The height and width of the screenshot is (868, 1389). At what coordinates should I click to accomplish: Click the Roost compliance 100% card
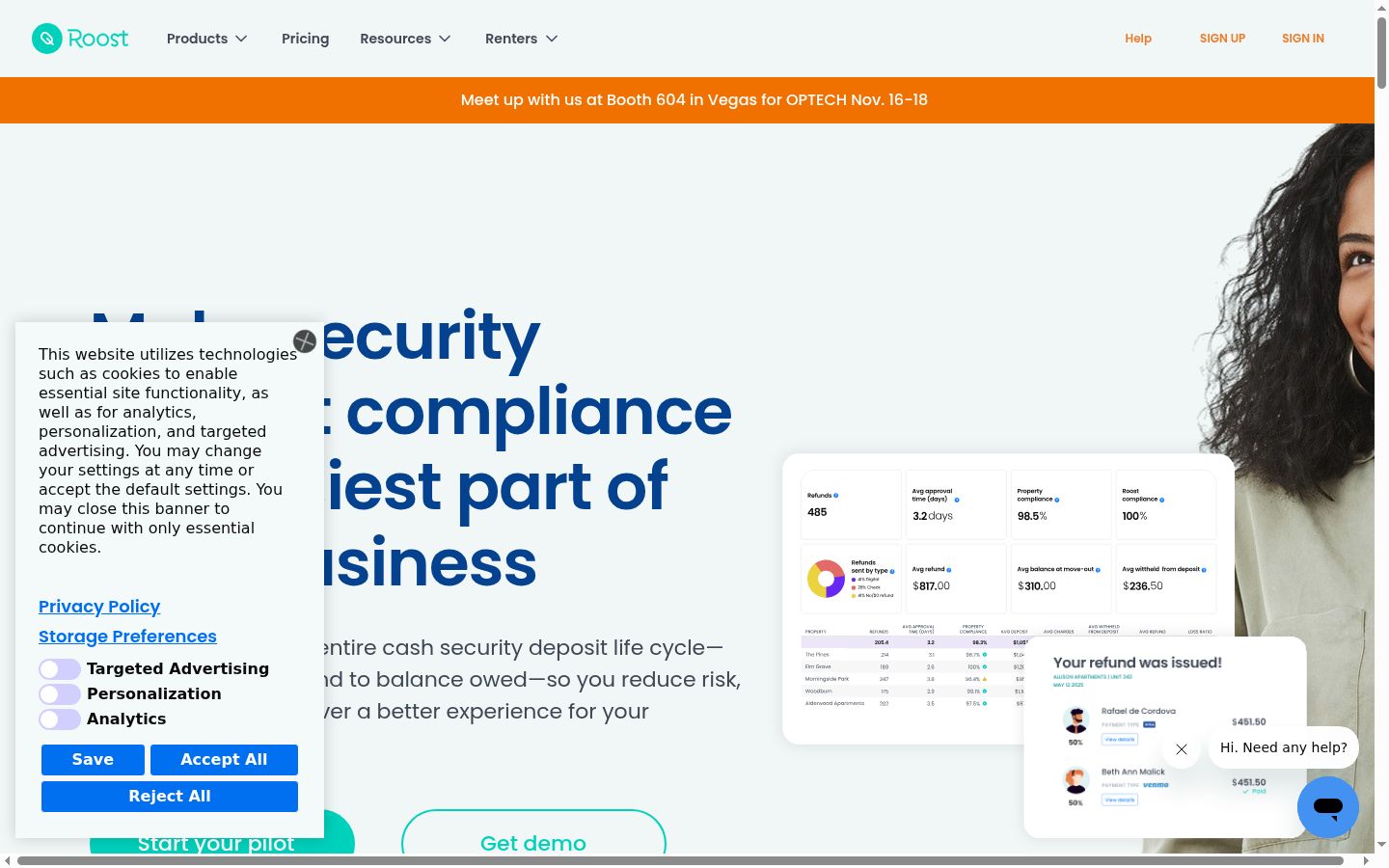pyautogui.click(x=1166, y=504)
